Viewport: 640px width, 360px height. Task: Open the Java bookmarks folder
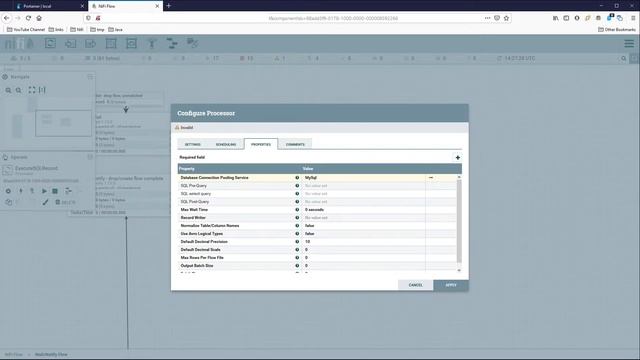coord(115,29)
